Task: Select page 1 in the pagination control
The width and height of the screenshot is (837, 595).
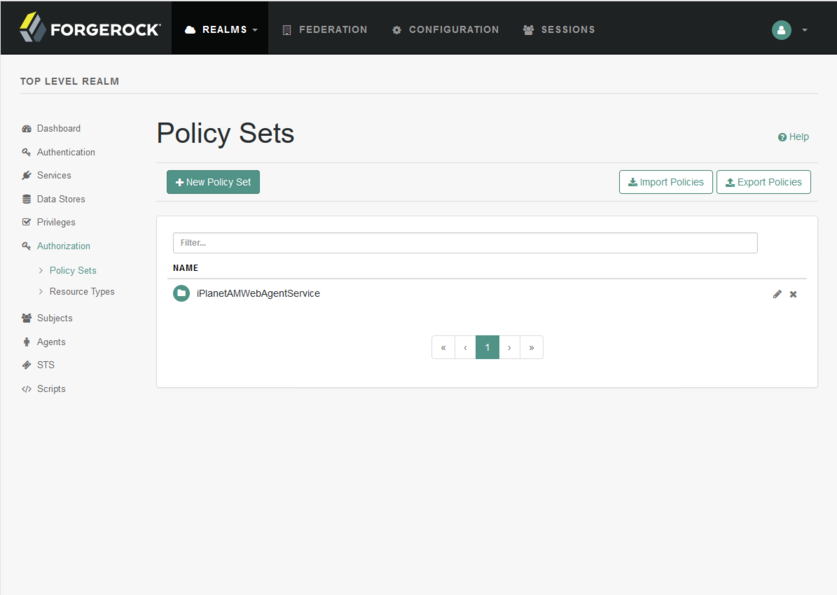Action: click(487, 347)
